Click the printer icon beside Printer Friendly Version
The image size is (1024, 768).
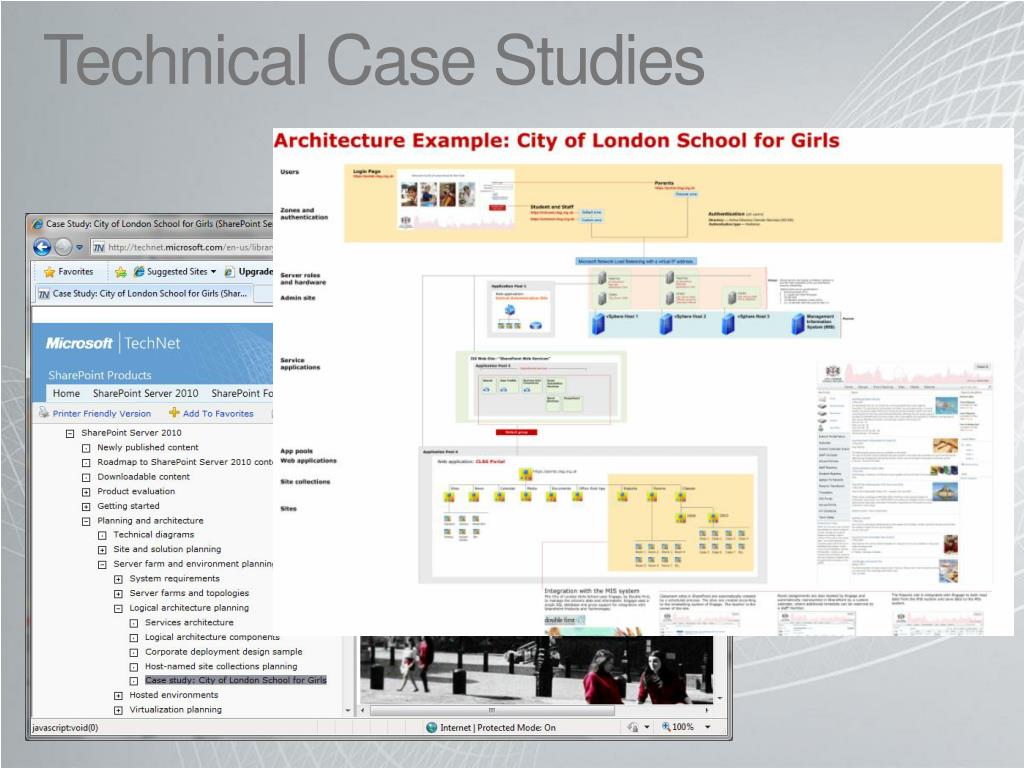coord(44,413)
